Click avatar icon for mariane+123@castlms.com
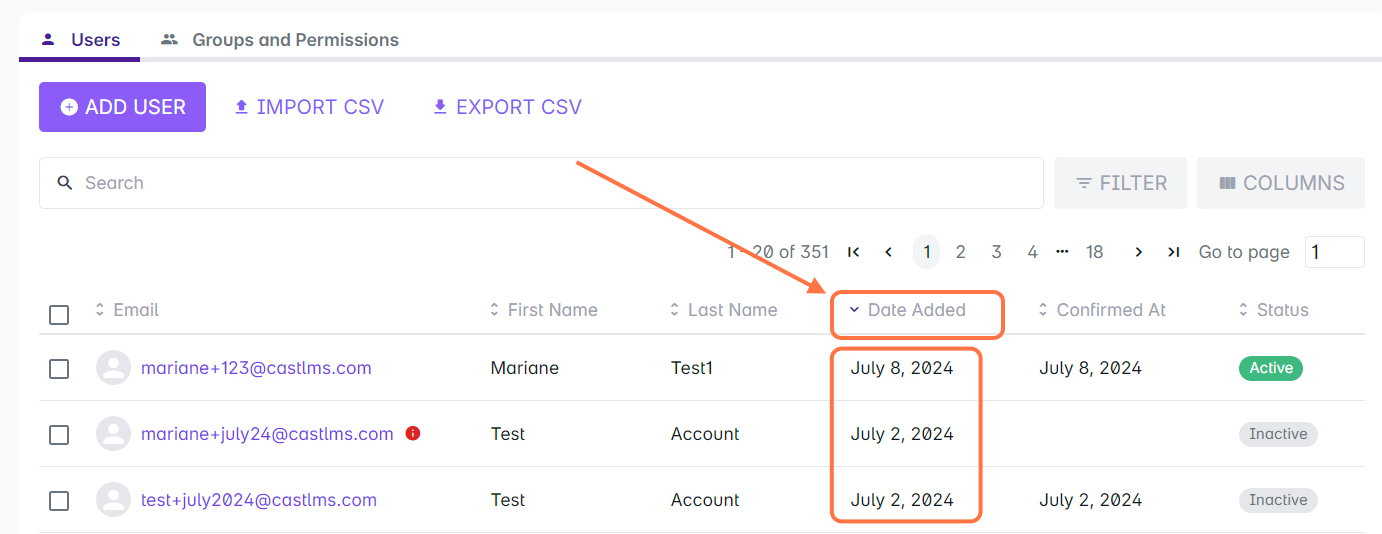Viewport: 1382px width, 534px height. click(113, 368)
